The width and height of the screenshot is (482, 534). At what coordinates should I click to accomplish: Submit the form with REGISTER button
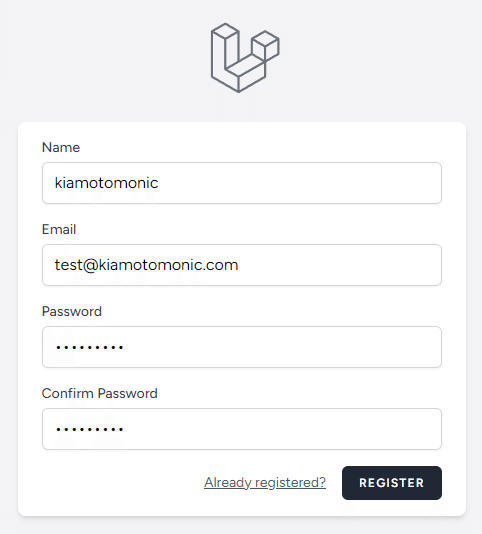pos(392,483)
